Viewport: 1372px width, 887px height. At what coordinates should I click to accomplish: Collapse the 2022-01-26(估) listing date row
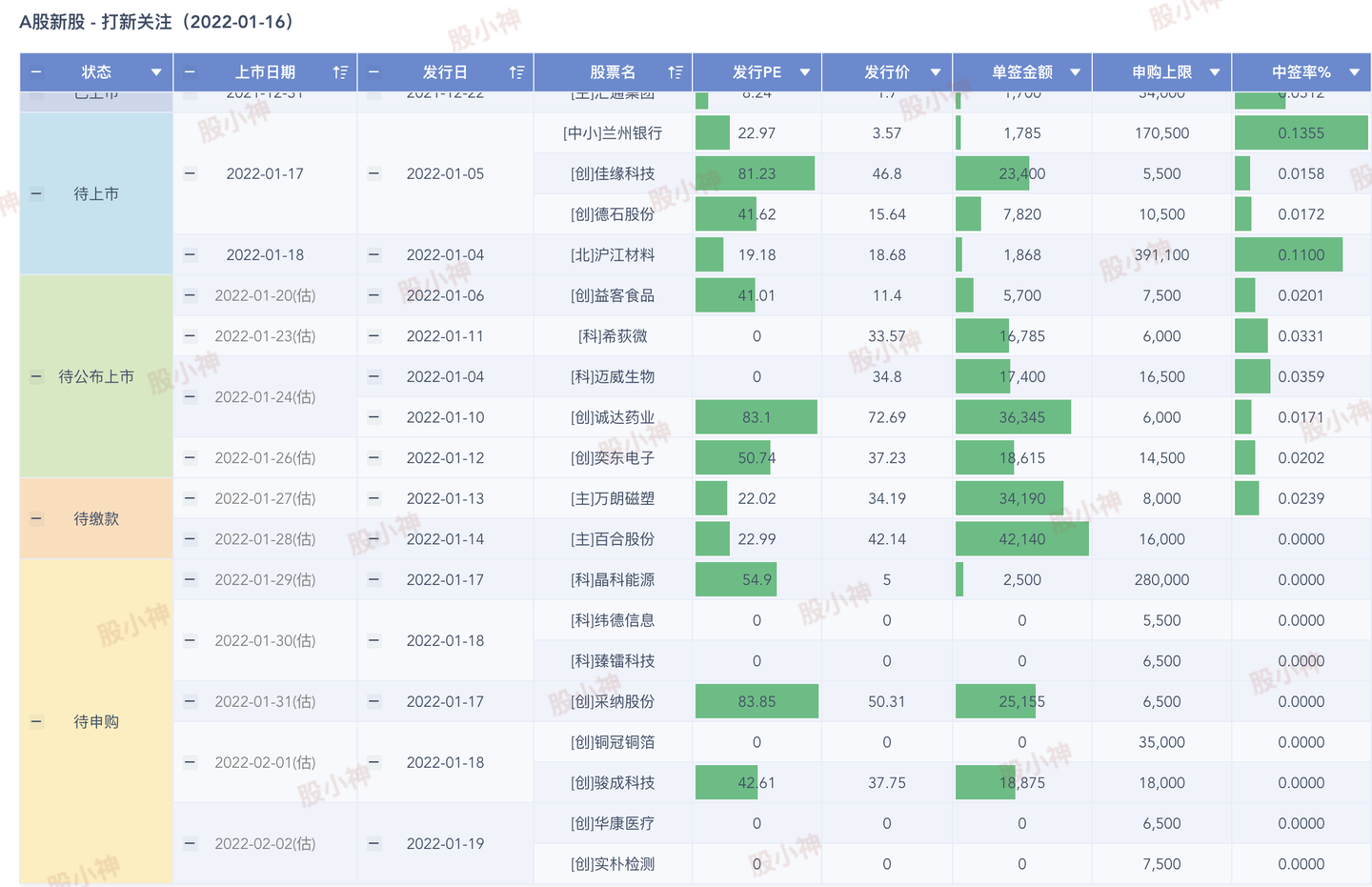(x=190, y=457)
